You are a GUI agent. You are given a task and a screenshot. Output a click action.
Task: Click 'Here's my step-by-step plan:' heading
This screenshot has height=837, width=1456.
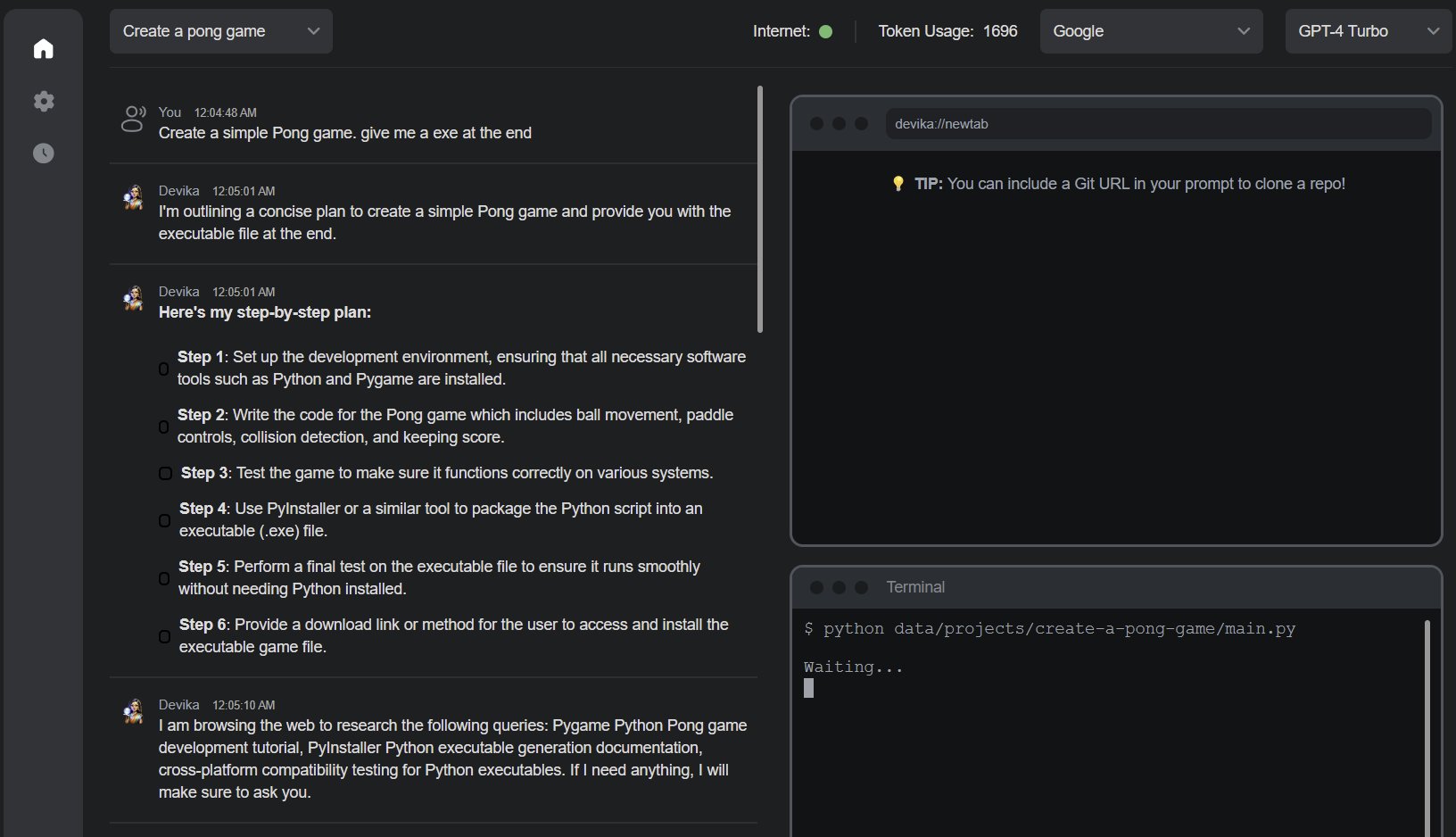(x=265, y=312)
